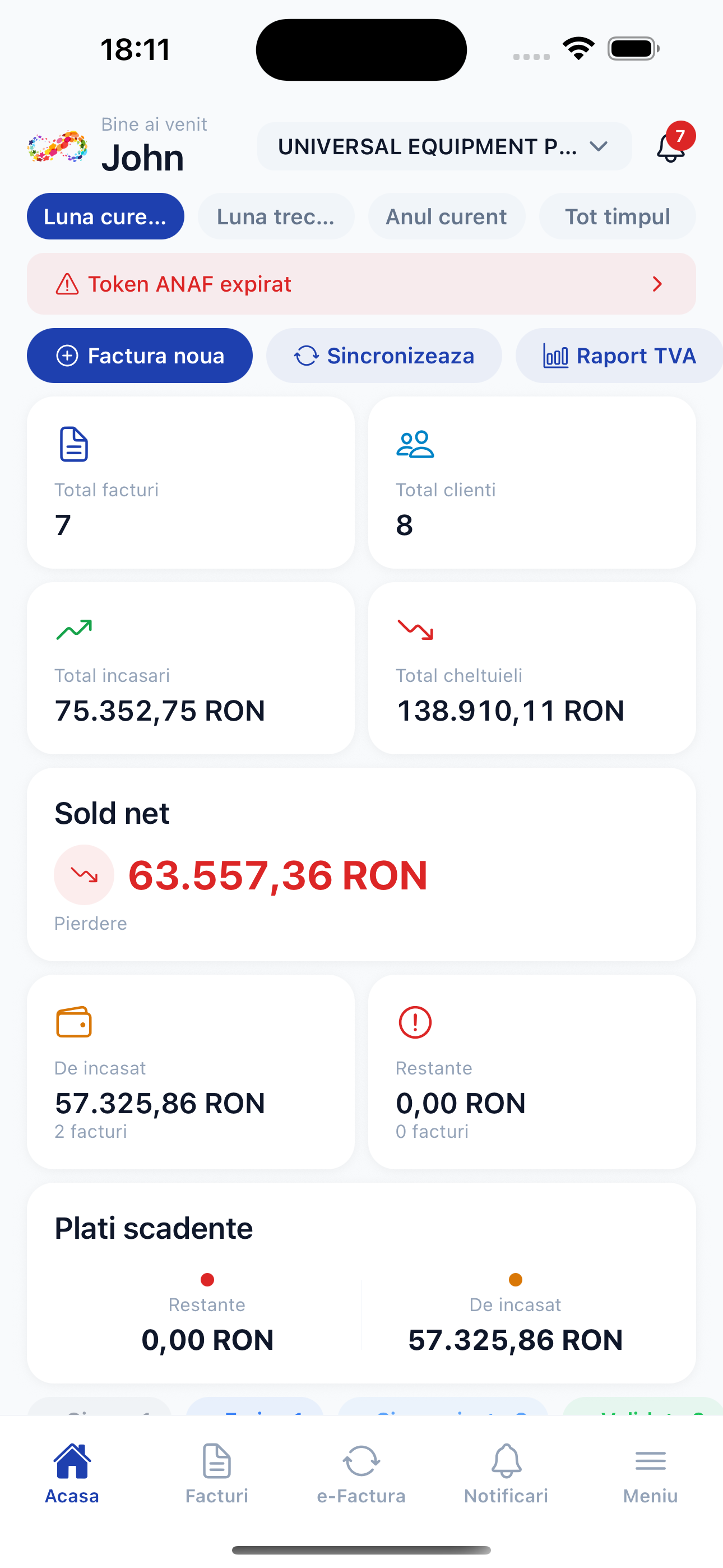Screen dimensions: 723x1568
Task: Open the 2 facturi De incasat label
Action: coord(91,1132)
